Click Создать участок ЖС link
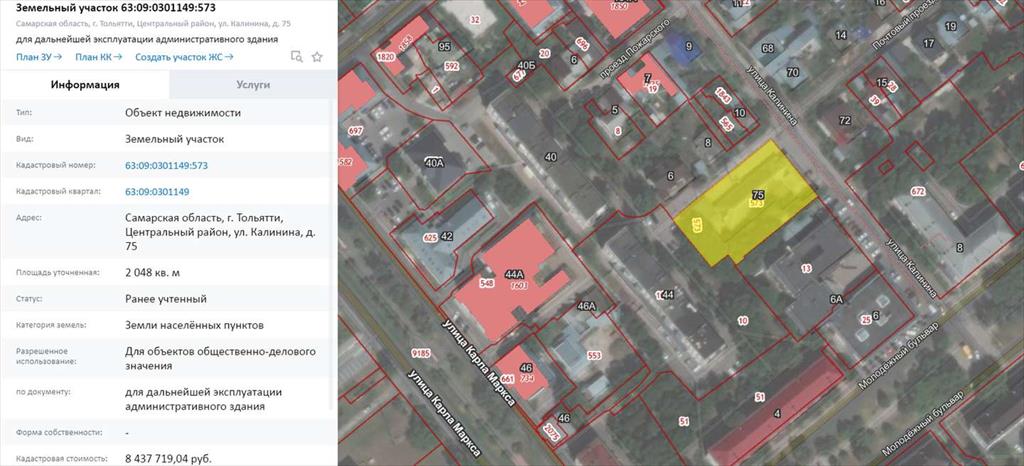This screenshot has width=1024, height=466. point(184,57)
